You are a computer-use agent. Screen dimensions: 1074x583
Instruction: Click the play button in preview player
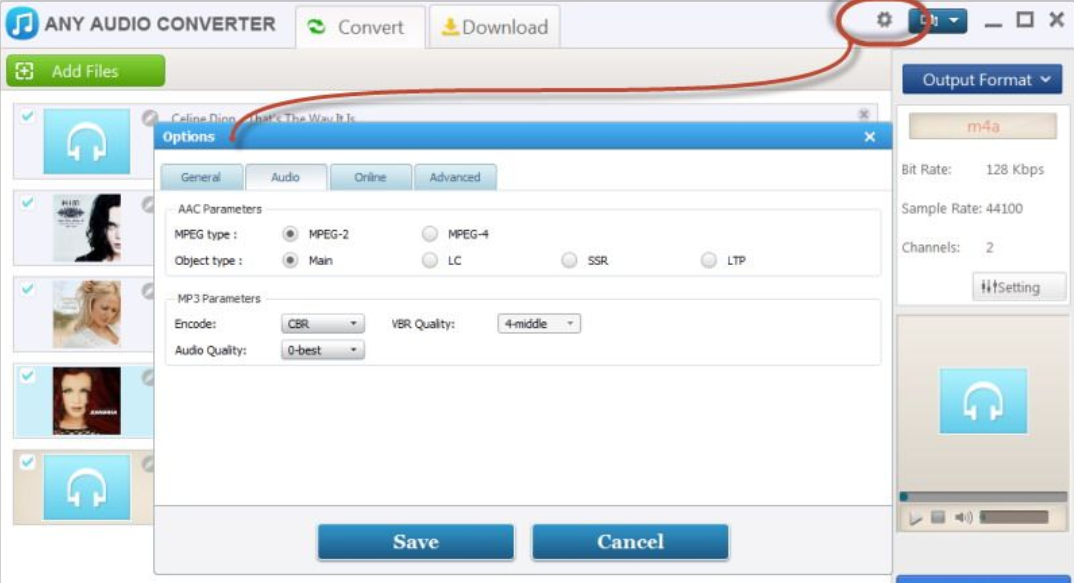point(916,518)
